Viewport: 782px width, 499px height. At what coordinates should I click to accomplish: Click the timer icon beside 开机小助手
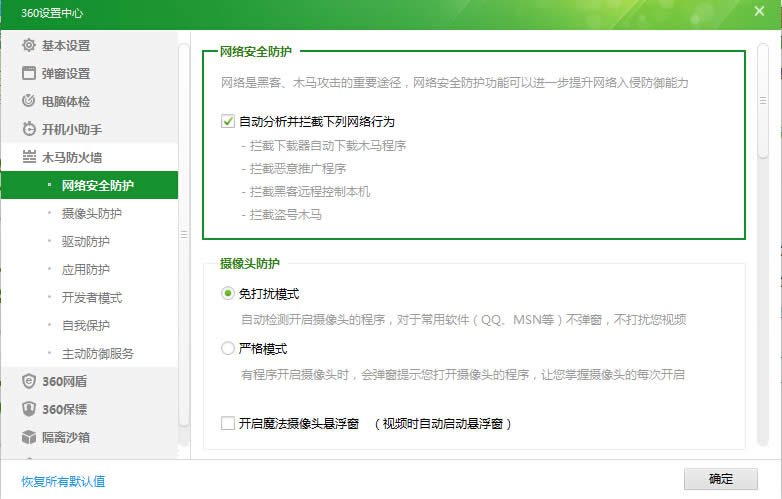(x=29, y=129)
